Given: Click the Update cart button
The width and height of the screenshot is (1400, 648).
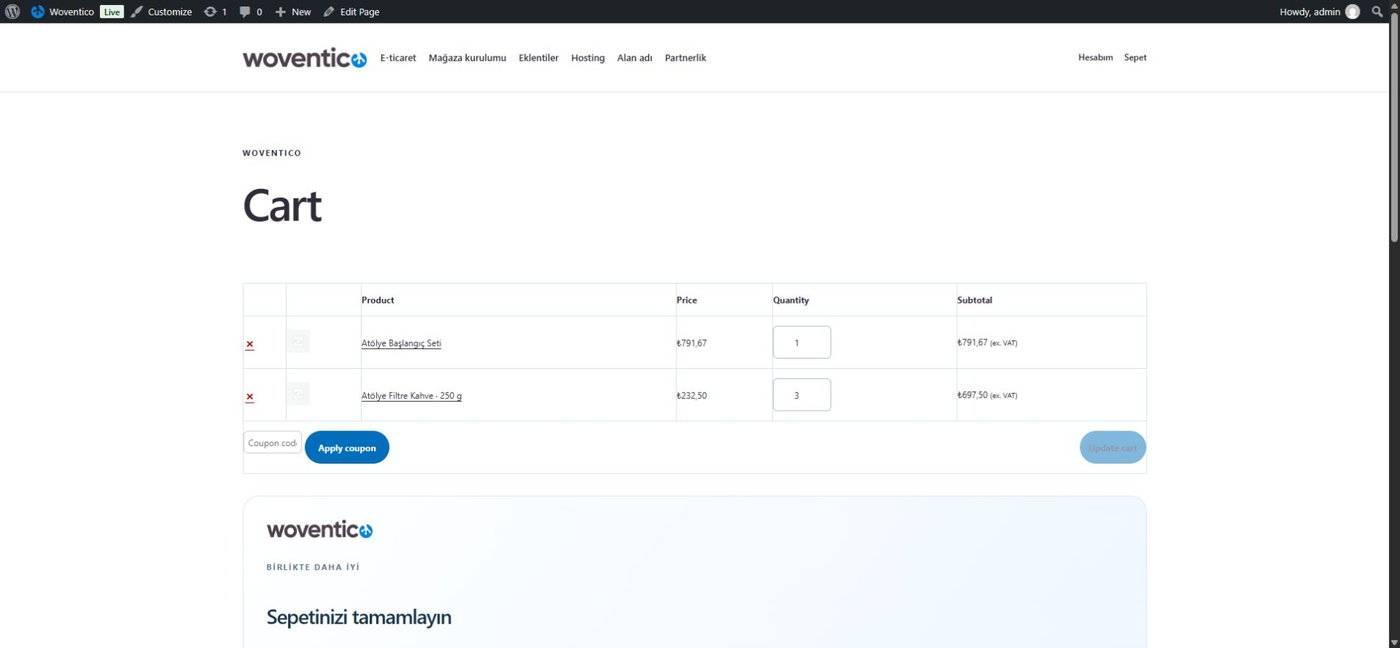Looking at the screenshot, I should pos(1112,448).
